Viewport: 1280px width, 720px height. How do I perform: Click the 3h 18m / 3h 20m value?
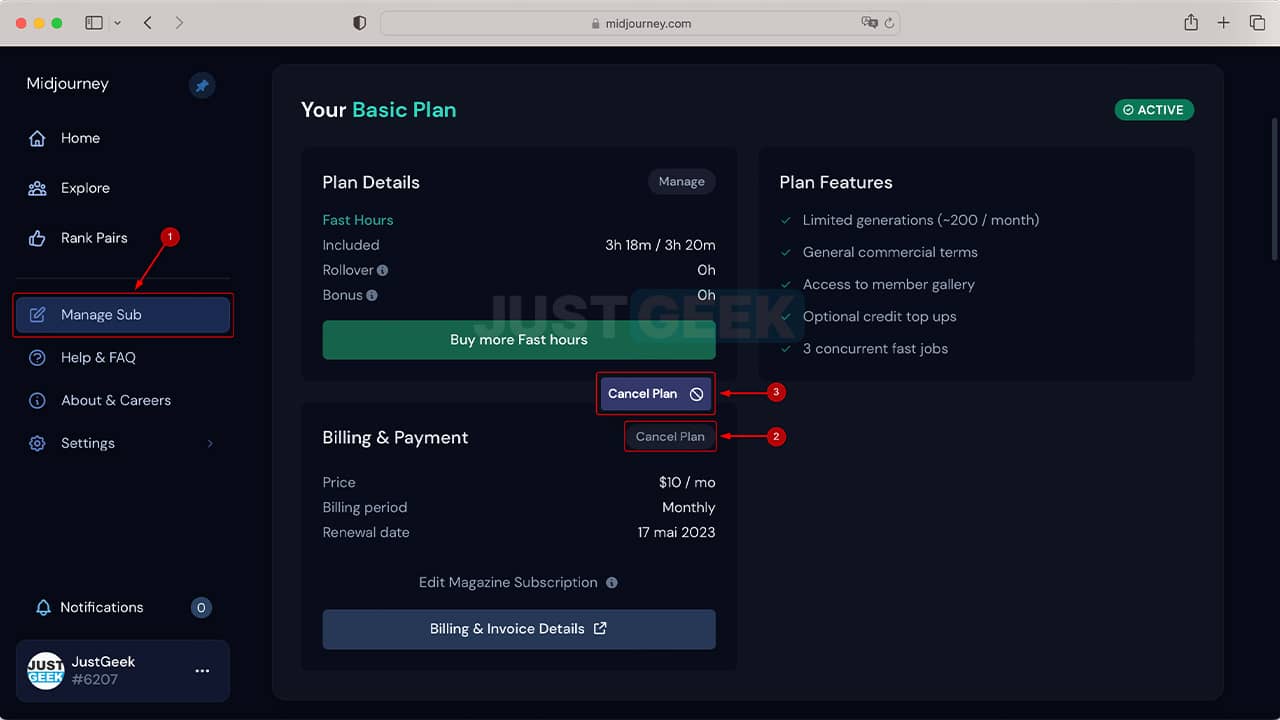(x=660, y=245)
